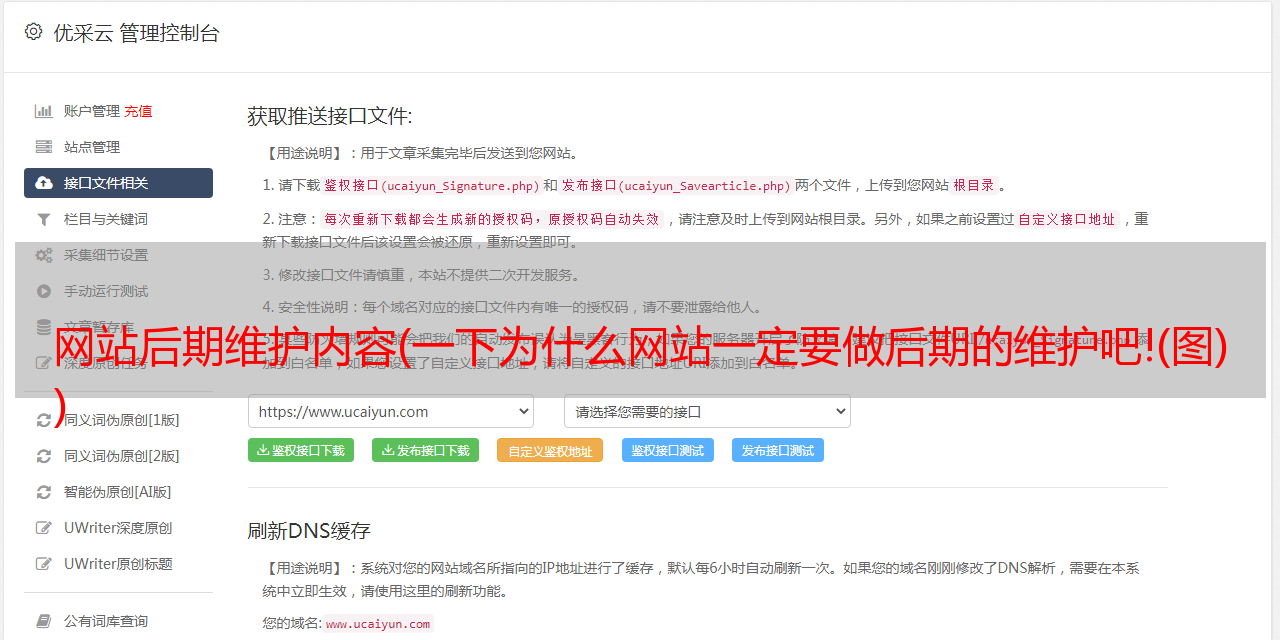Click the red 根目录 code text
This screenshot has height=640, width=1280.
[973, 185]
